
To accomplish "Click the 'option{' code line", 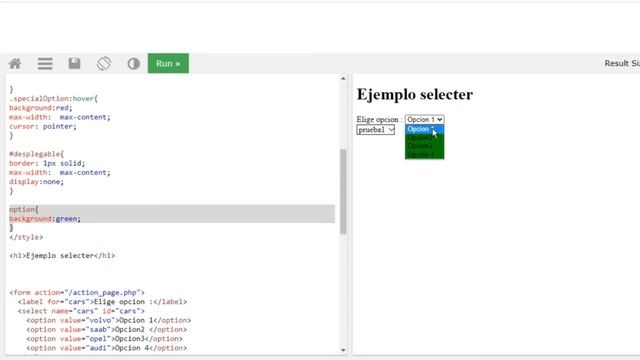I will point(24,209).
